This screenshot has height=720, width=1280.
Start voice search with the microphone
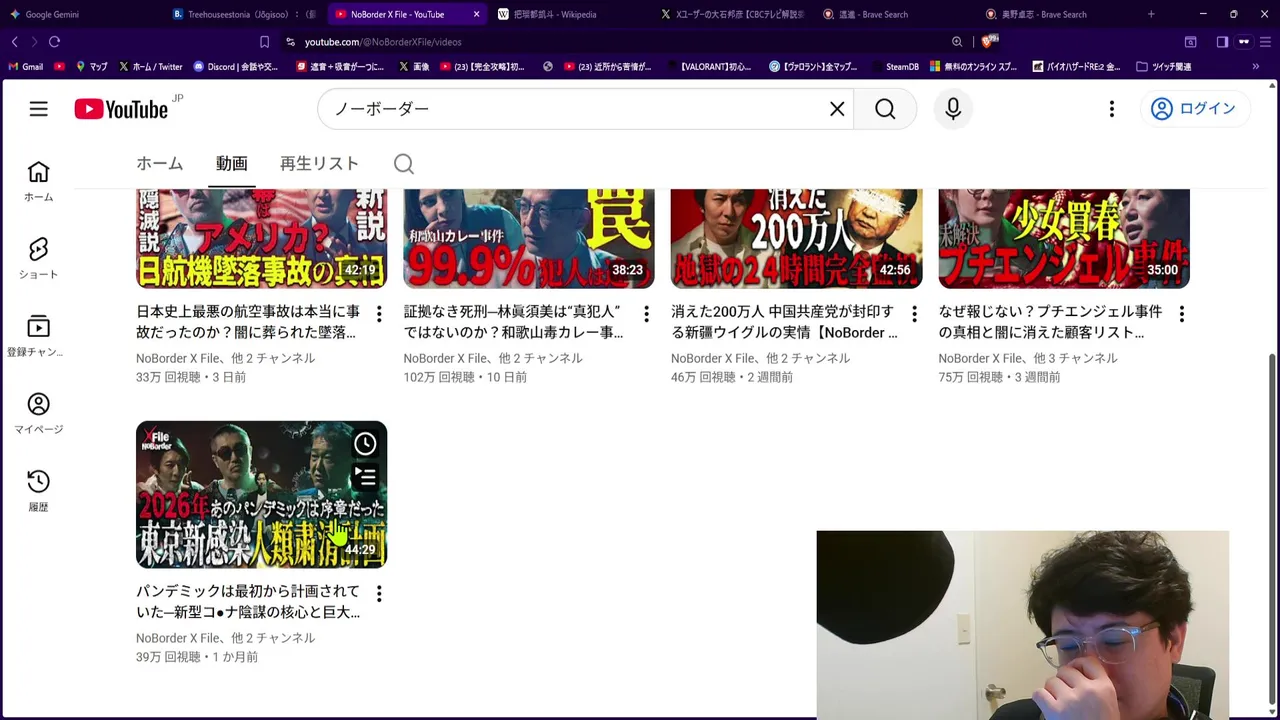coord(953,109)
